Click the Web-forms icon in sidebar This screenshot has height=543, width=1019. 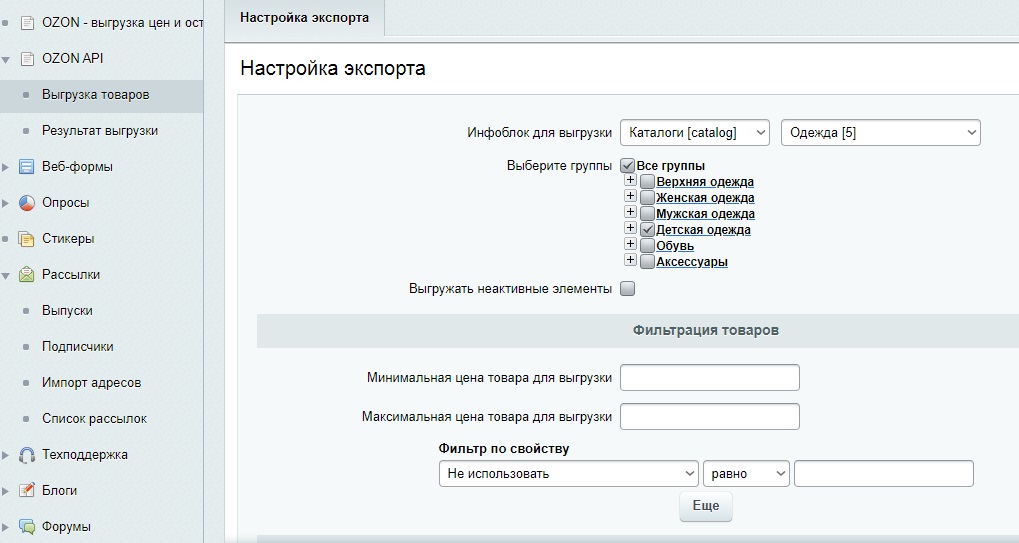click(x=27, y=167)
